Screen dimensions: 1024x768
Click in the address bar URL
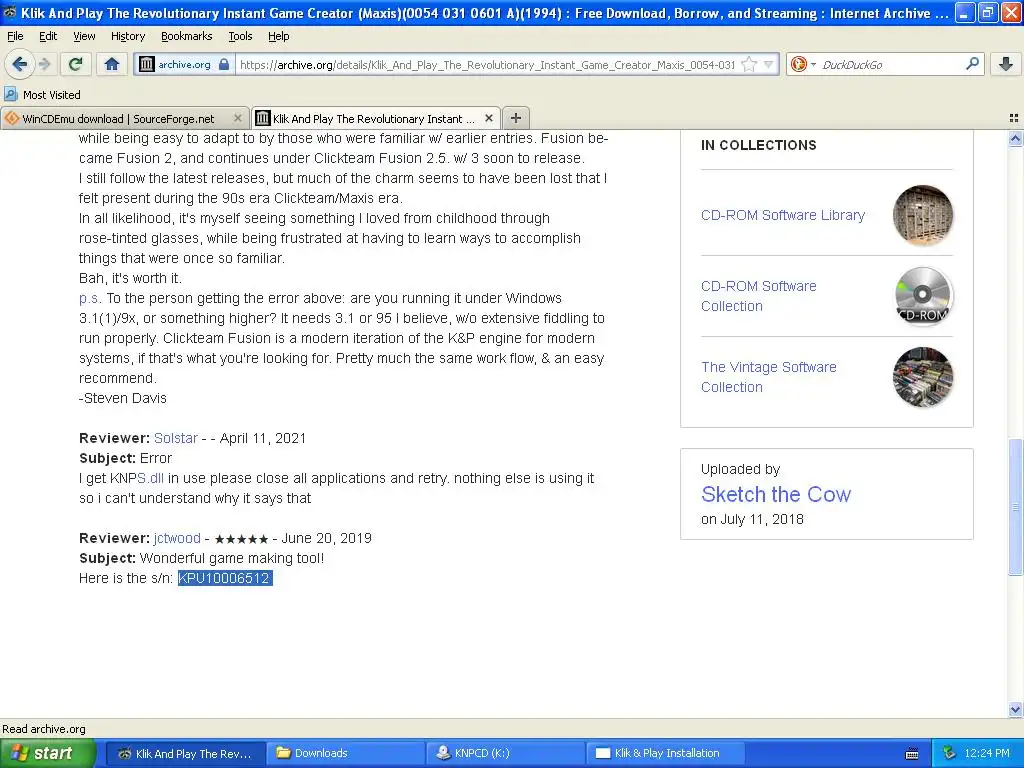point(487,65)
